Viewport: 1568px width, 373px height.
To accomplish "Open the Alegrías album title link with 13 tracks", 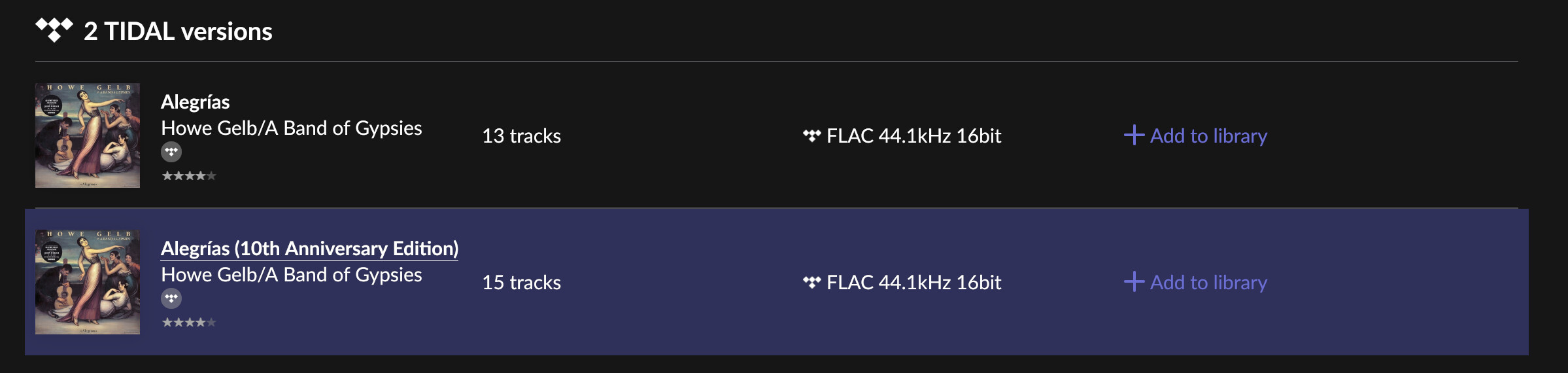I will [x=195, y=102].
